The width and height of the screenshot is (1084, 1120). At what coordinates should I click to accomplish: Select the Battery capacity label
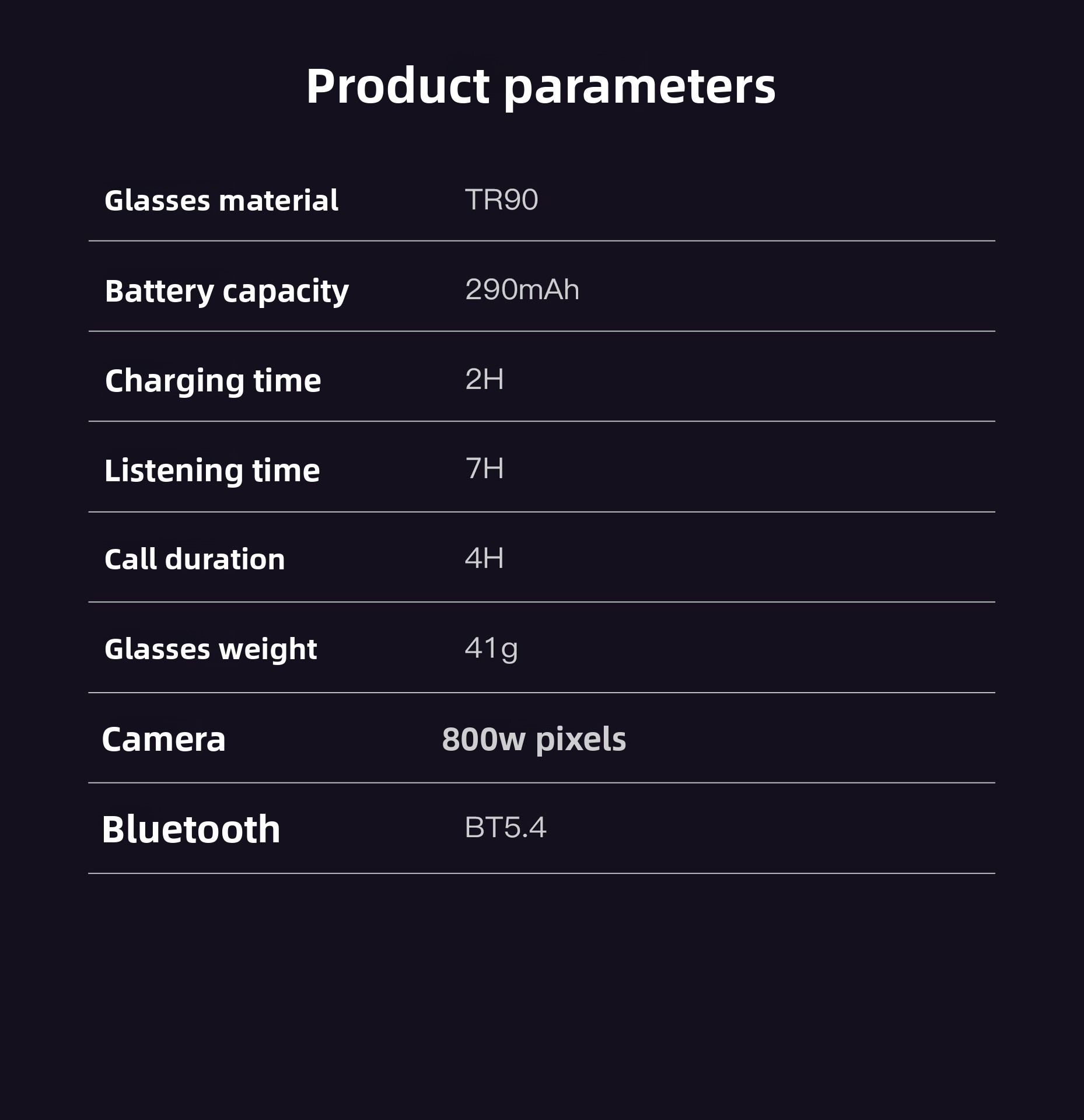coord(226,292)
